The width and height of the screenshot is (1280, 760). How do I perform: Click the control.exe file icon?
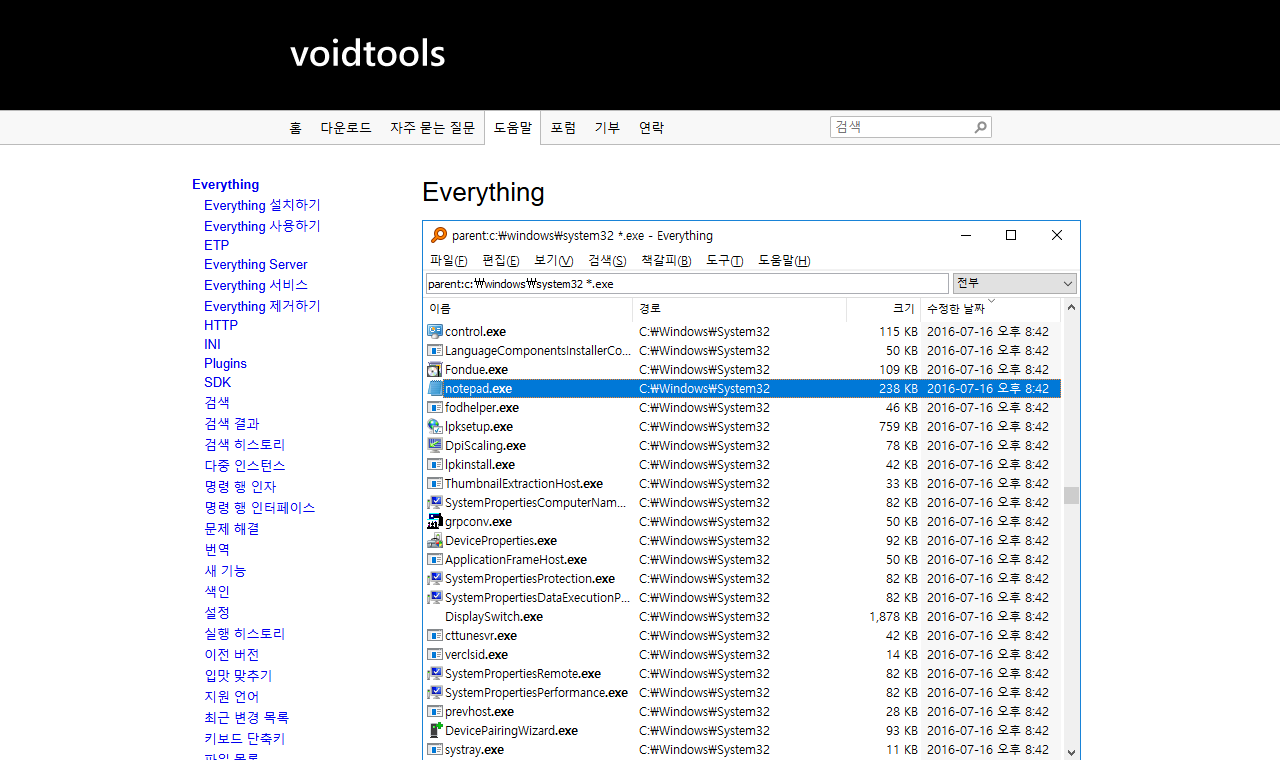tap(435, 331)
